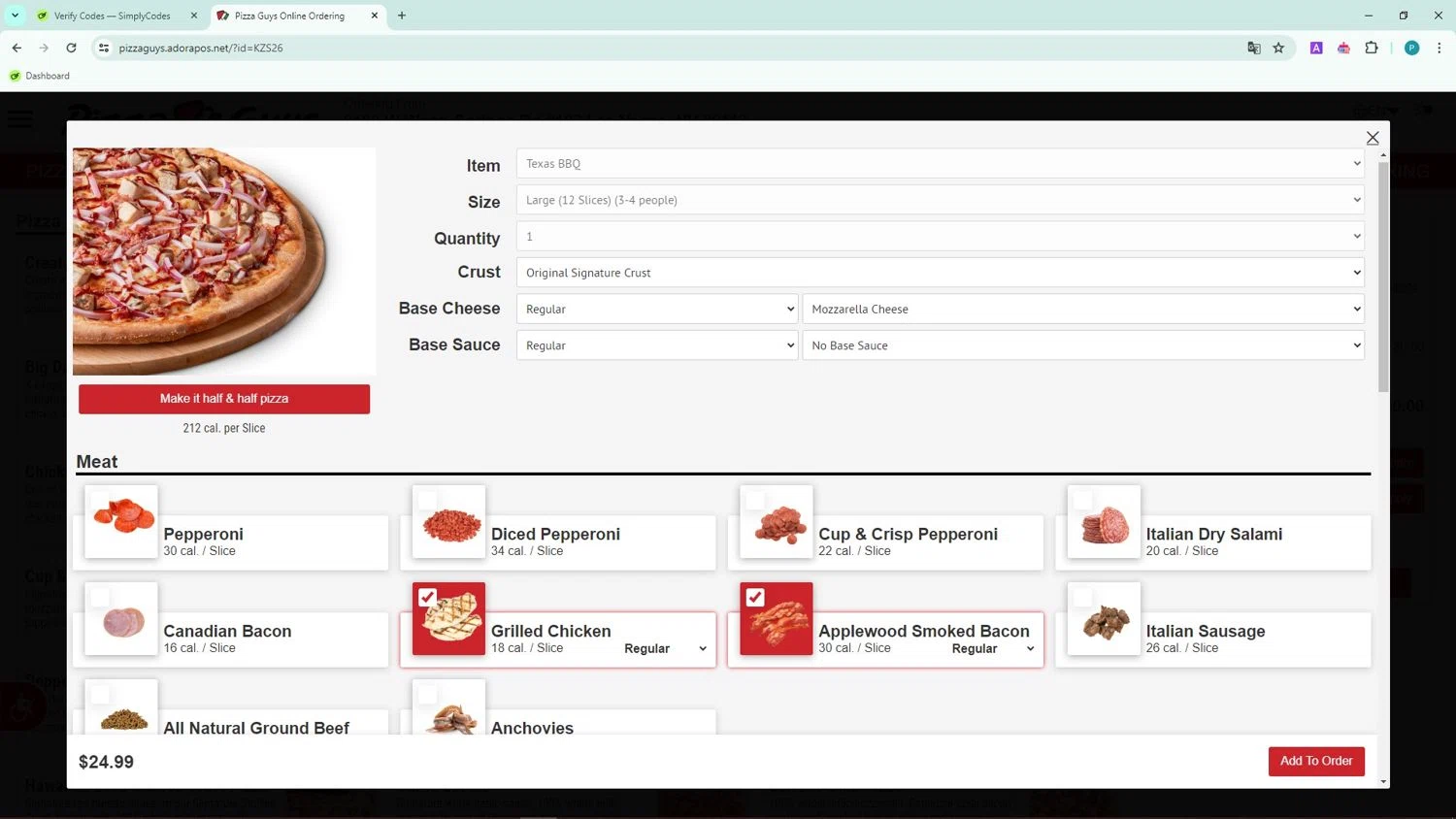Viewport: 1456px width, 819px height.
Task: Click the address bar URL field
Action: coord(670,48)
